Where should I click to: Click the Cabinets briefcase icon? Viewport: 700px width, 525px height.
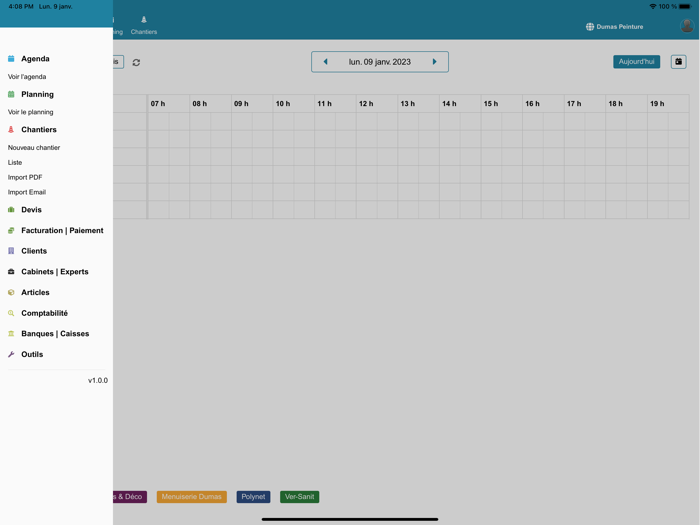coord(11,271)
